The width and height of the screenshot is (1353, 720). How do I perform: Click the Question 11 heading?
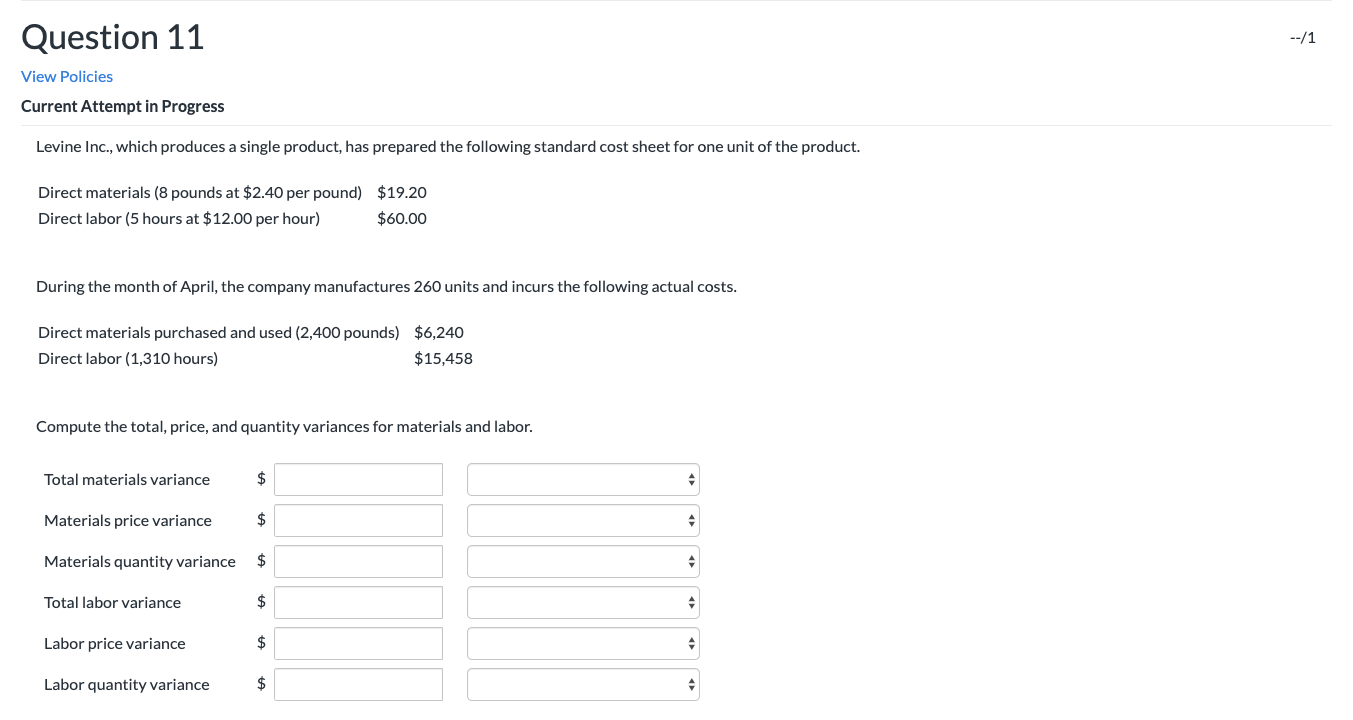pos(112,37)
